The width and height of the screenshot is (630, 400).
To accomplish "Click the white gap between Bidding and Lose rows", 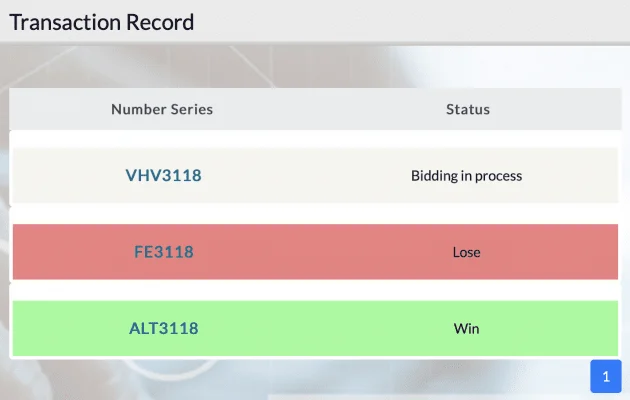I will pos(315,214).
